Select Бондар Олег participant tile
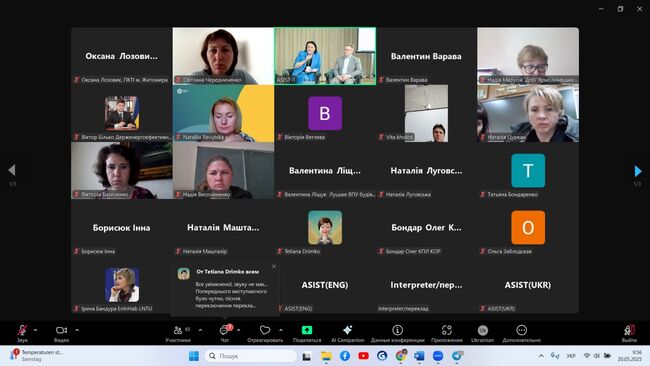The width and height of the screenshot is (650, 366). [427, 228]
